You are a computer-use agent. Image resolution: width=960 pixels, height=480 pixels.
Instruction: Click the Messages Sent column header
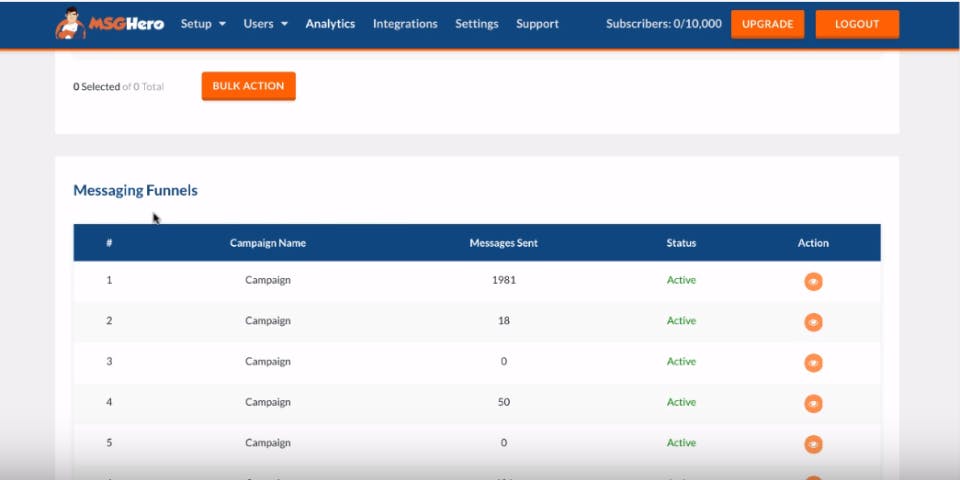[503, 243]
